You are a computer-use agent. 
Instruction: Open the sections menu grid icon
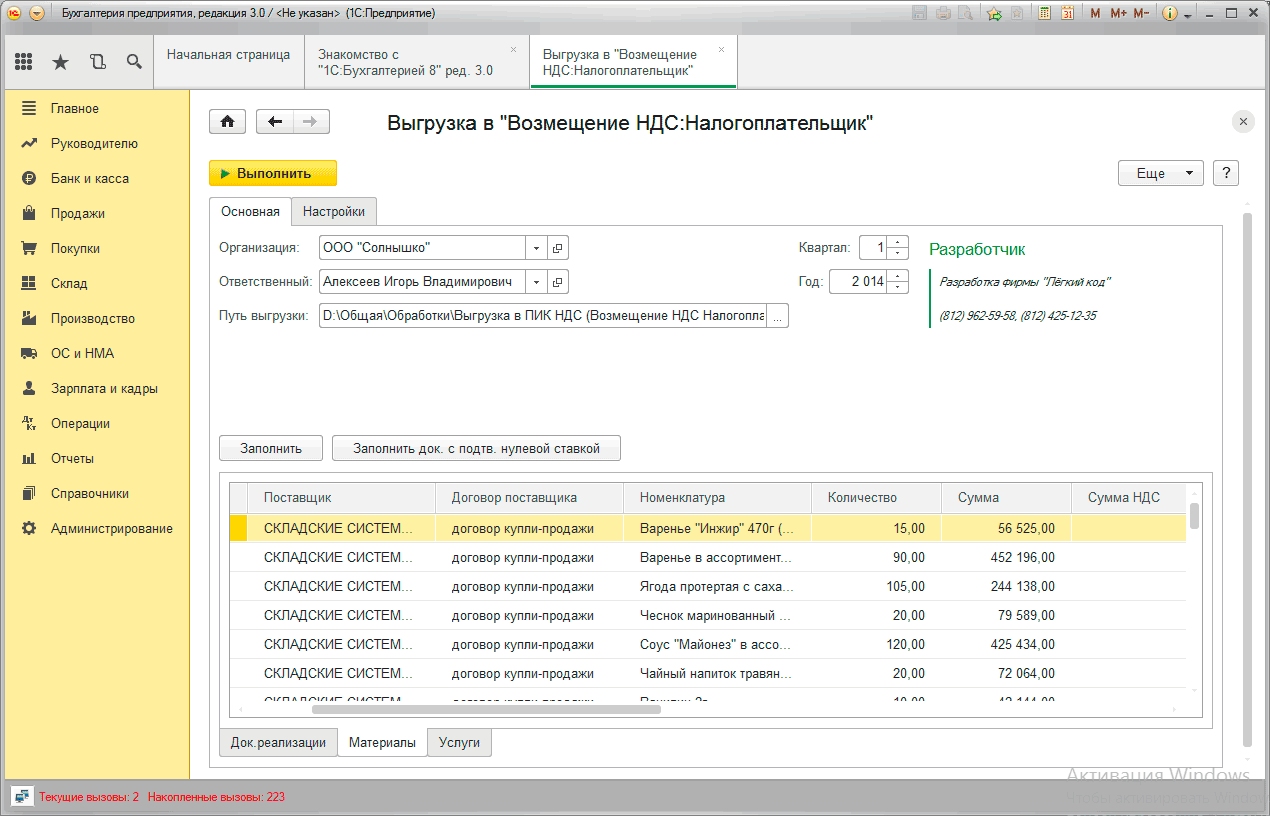[23, 62]
